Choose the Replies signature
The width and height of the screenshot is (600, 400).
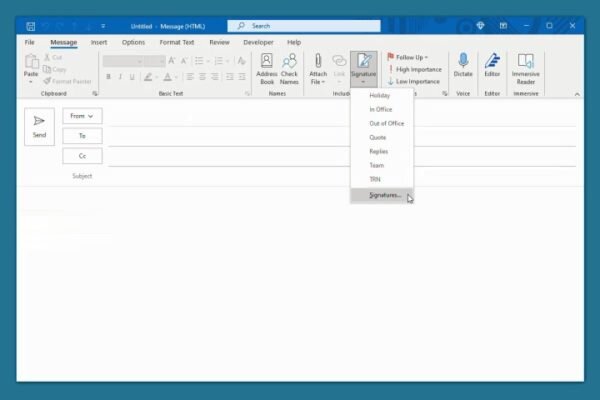pos(382,151)
